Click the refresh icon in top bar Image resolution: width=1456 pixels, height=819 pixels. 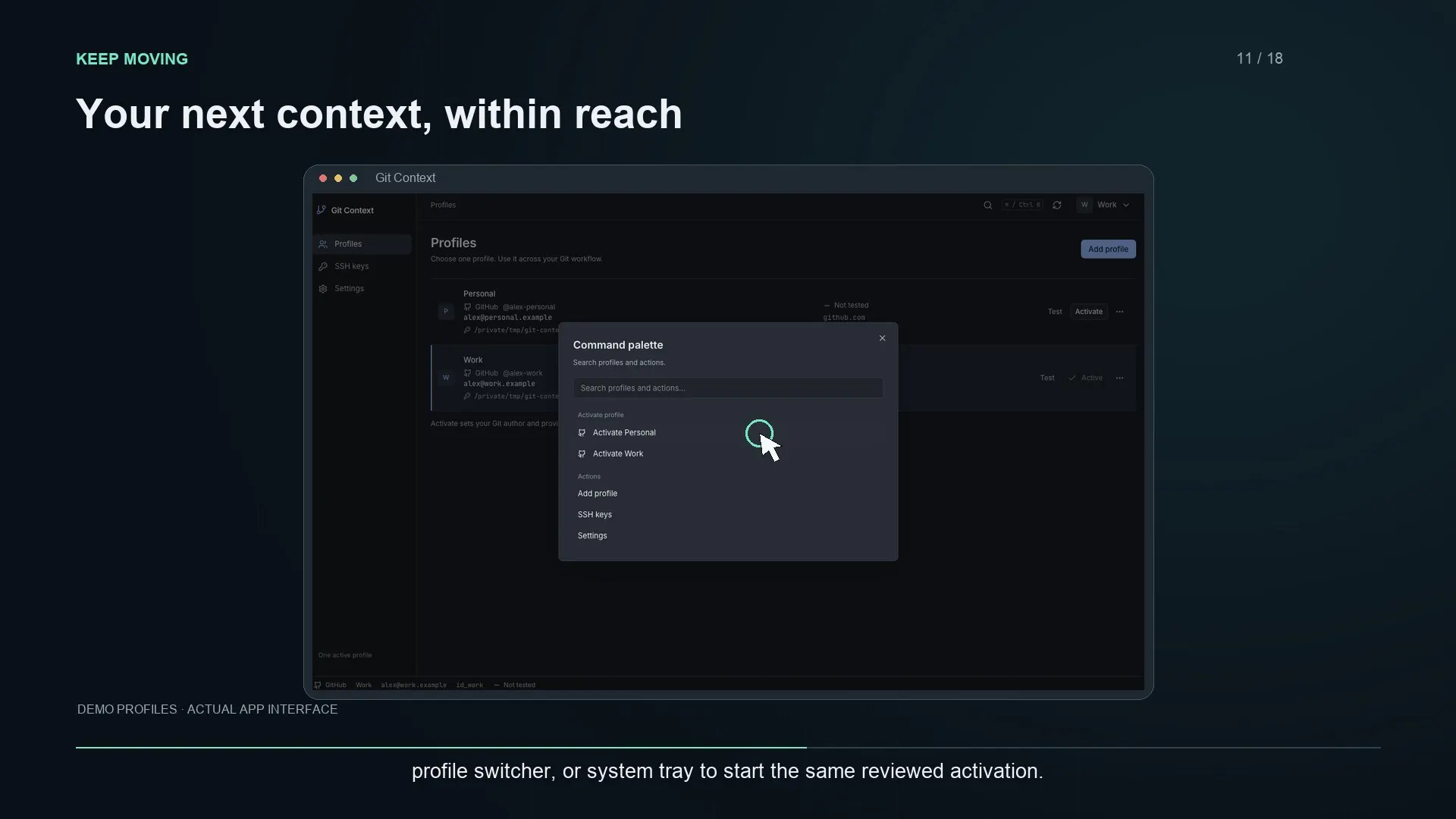[1056, 205]
